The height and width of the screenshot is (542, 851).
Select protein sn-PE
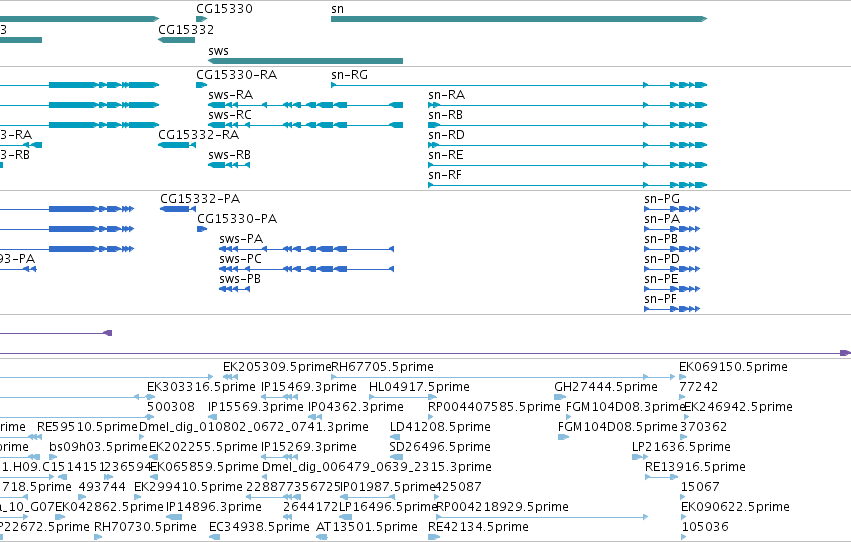coord(672,289)
